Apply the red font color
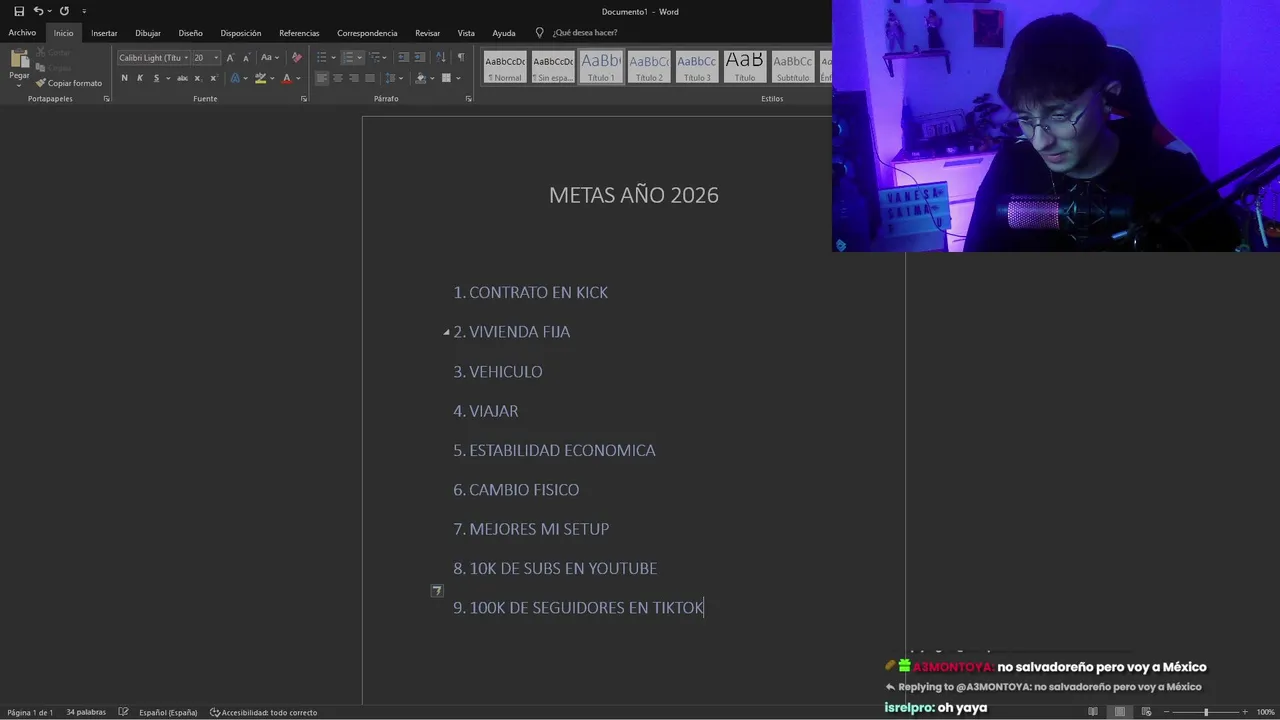 [286, 78]
